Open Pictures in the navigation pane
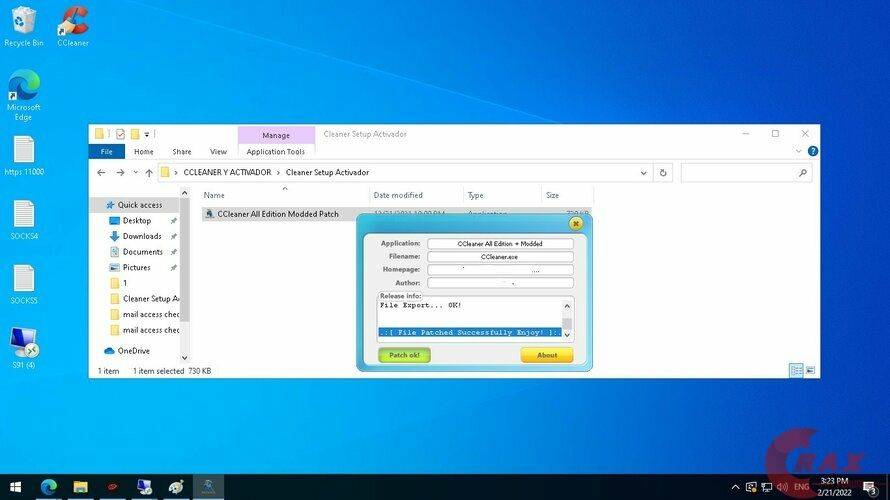This screenshot has width=890, height=500. [136, 267]
